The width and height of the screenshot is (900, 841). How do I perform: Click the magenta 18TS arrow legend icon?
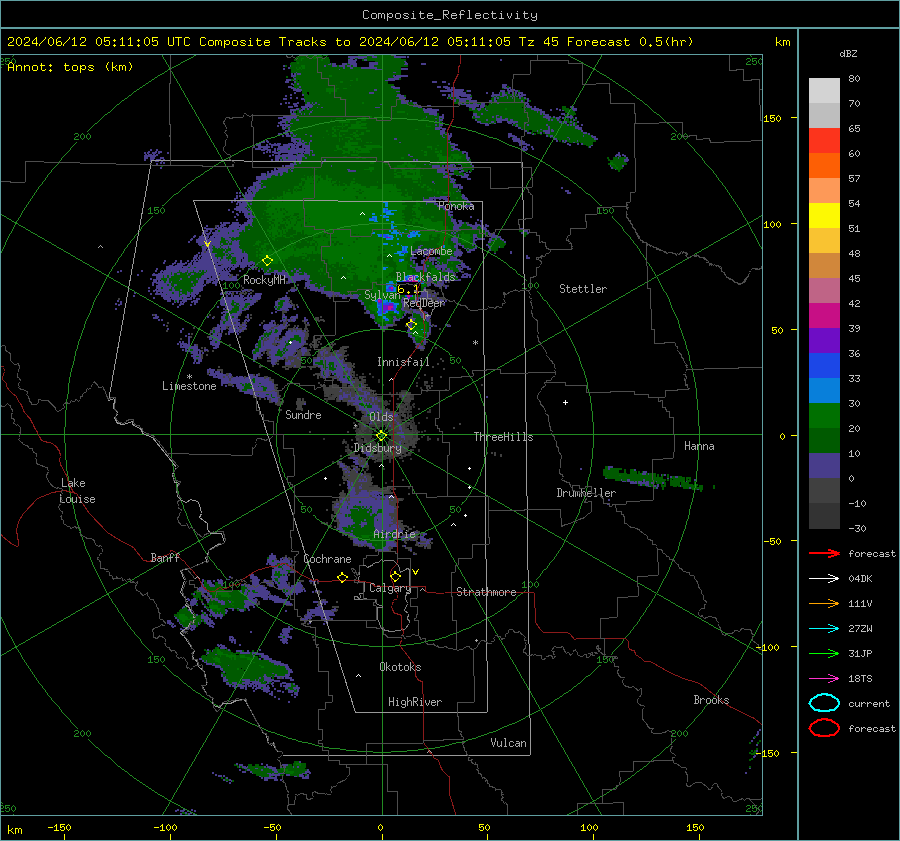(824, 679)
